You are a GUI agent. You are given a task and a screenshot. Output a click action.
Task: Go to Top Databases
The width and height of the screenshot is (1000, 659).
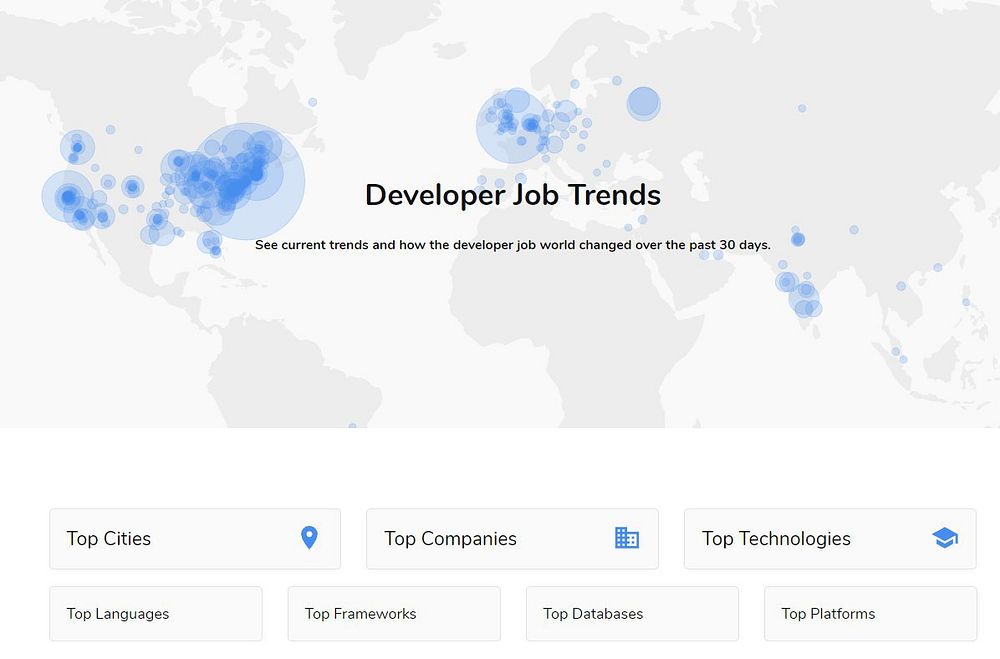pos(632,613)
